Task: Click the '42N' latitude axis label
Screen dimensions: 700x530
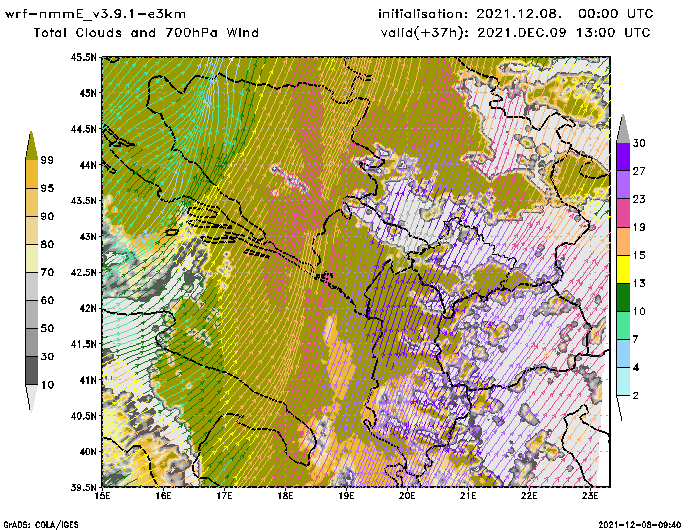Action: click(x=88, y=308)
